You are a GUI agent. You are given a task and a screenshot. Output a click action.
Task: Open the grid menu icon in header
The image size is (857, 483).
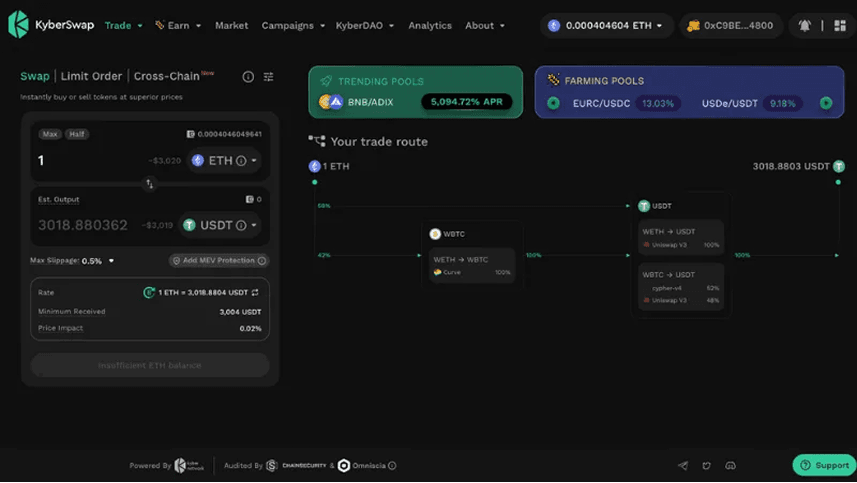click(x=840, y=26)
